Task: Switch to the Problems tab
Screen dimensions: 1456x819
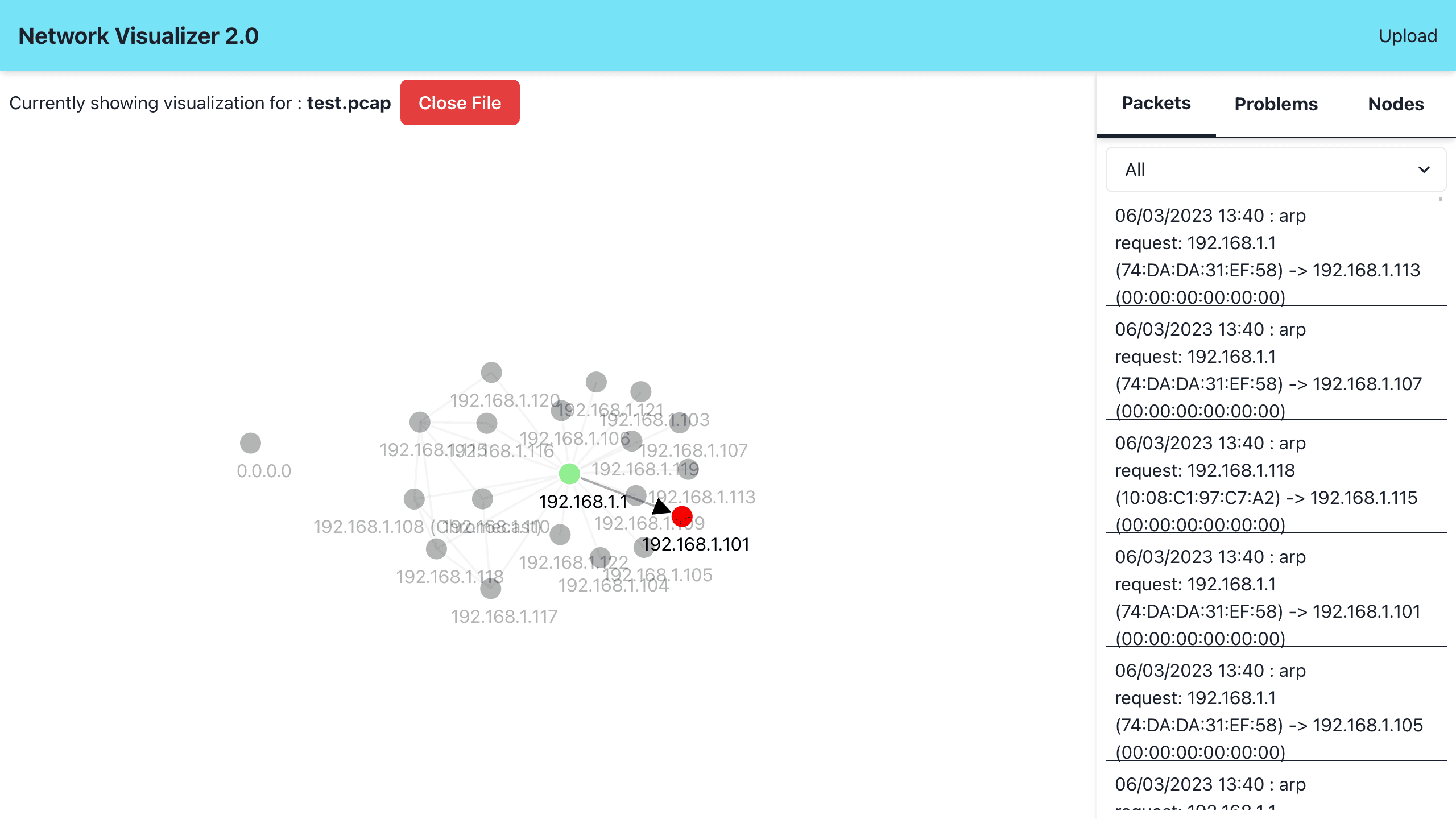Action: tap(1276, 104)
